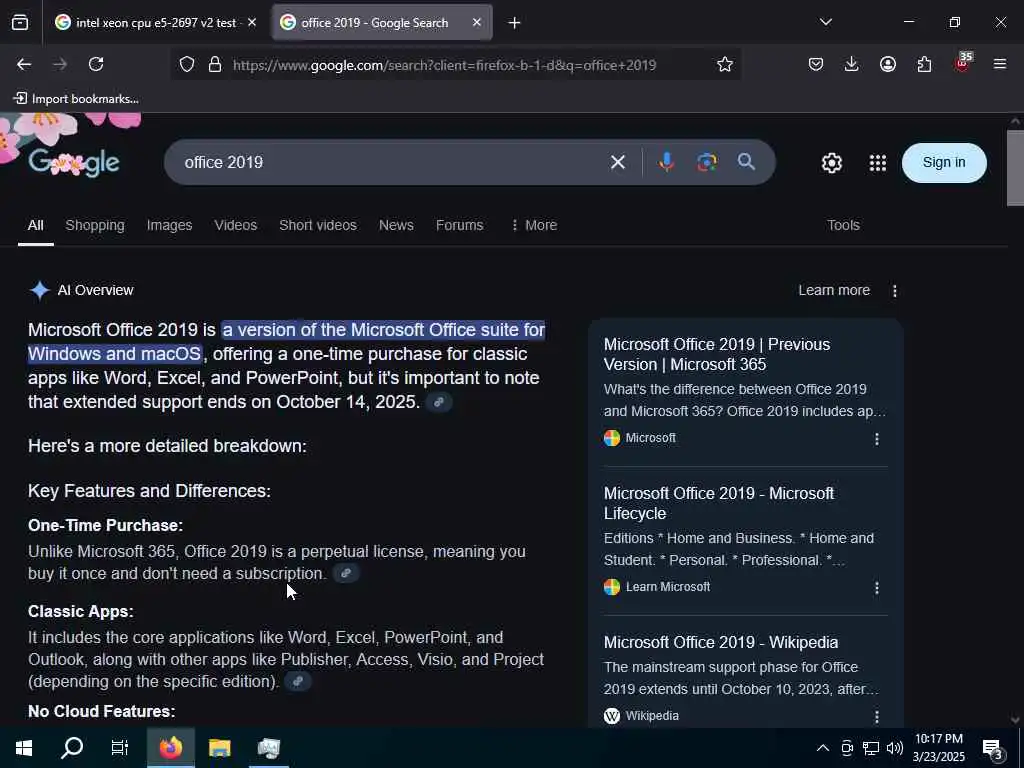The height and width of the screenshot is (768, 1024).
Task: Open Firefox application hamburger menu
Action: (x=1000, y=64)
